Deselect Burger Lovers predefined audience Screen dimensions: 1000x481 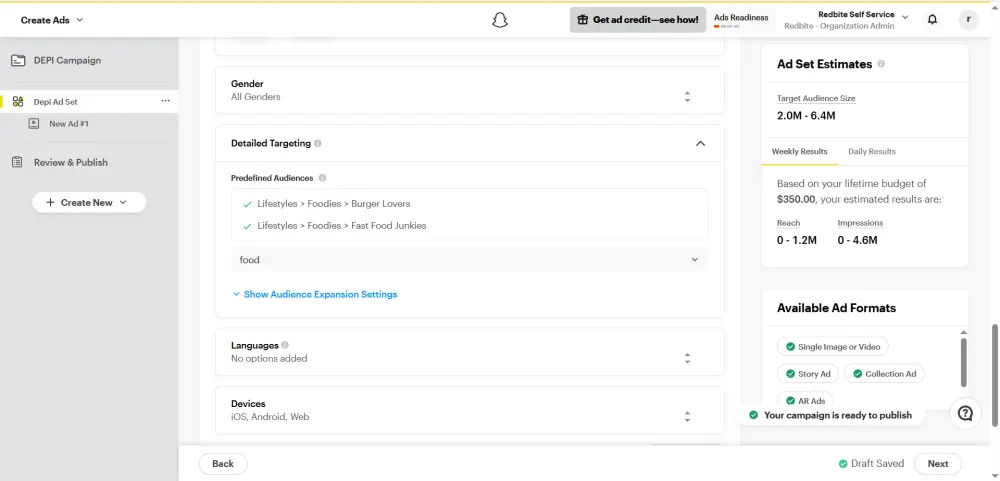tap(247, 204)
